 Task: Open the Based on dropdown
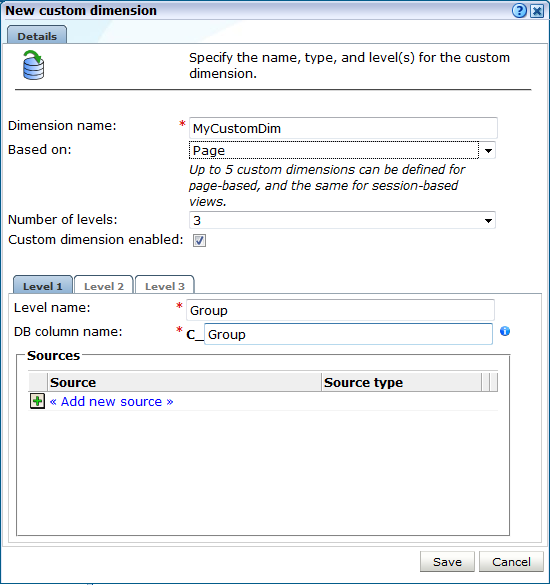click(x=342, y=150)
